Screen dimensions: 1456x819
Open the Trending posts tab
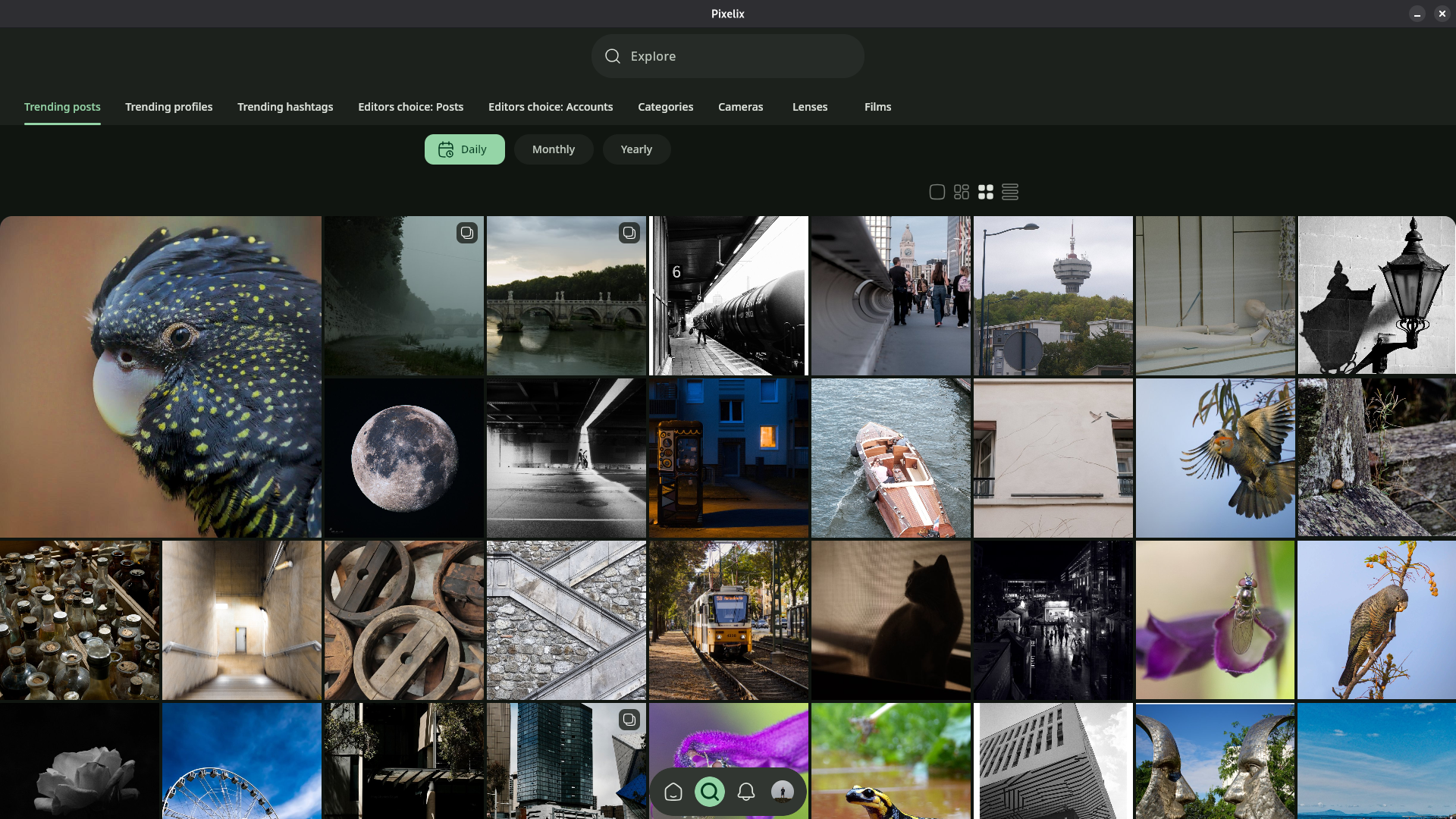point(62,107)
